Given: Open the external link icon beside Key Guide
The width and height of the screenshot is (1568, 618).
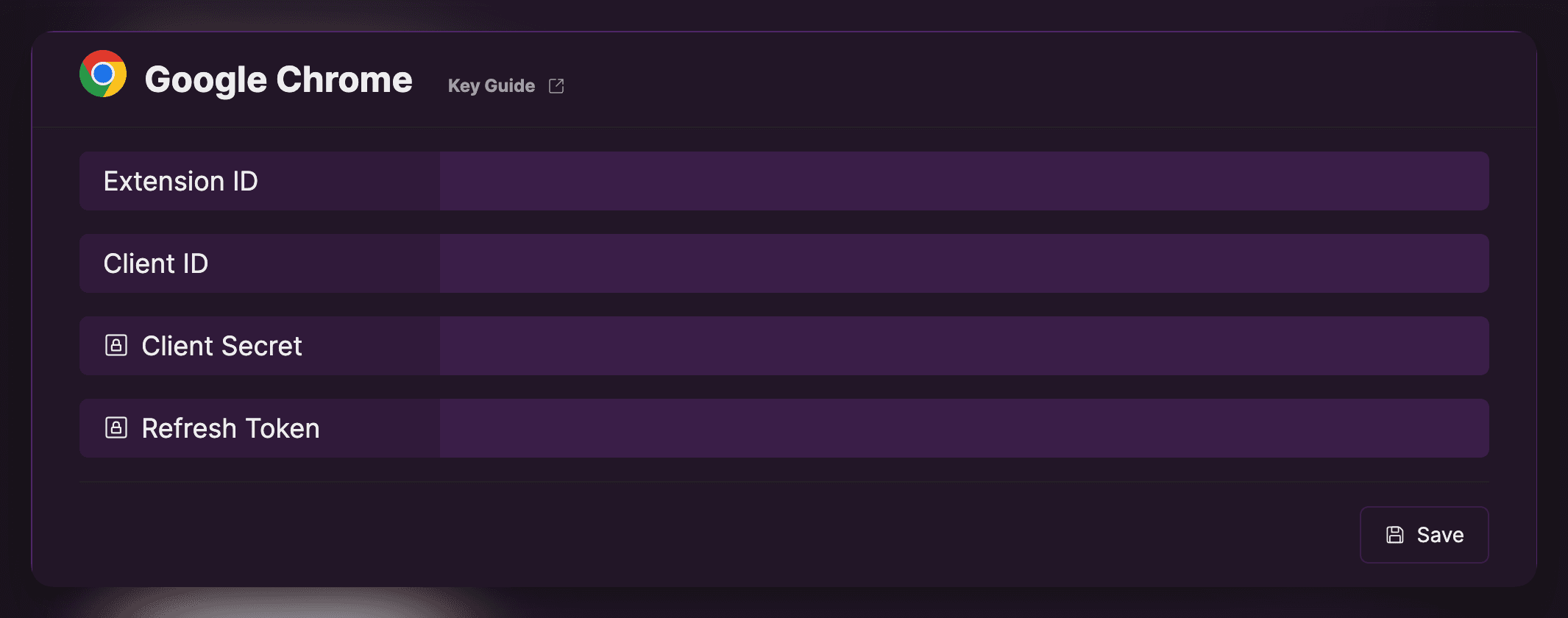Looking at the screenshot, I should point(556,86).
